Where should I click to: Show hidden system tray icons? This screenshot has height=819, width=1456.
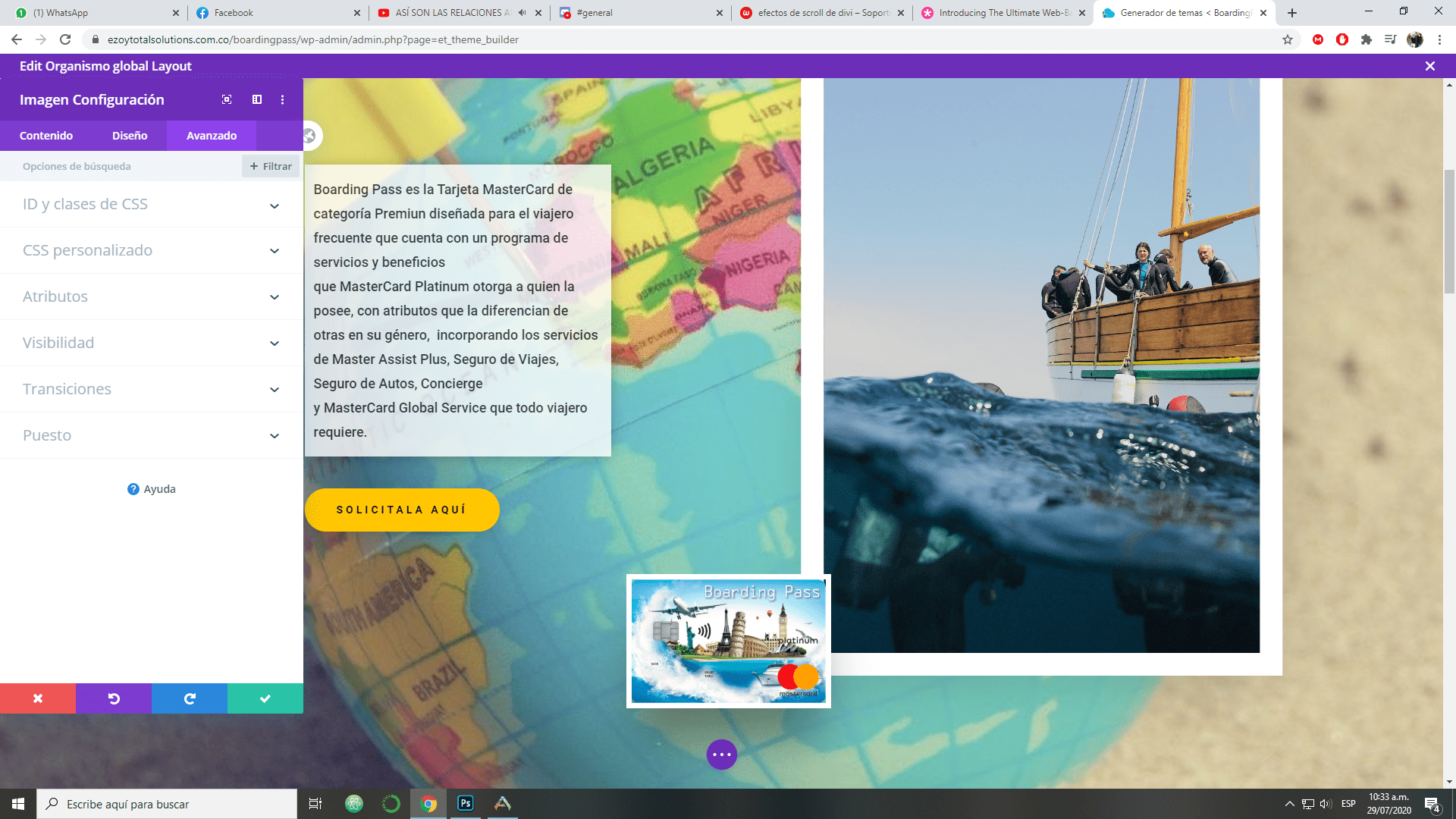1290,804
